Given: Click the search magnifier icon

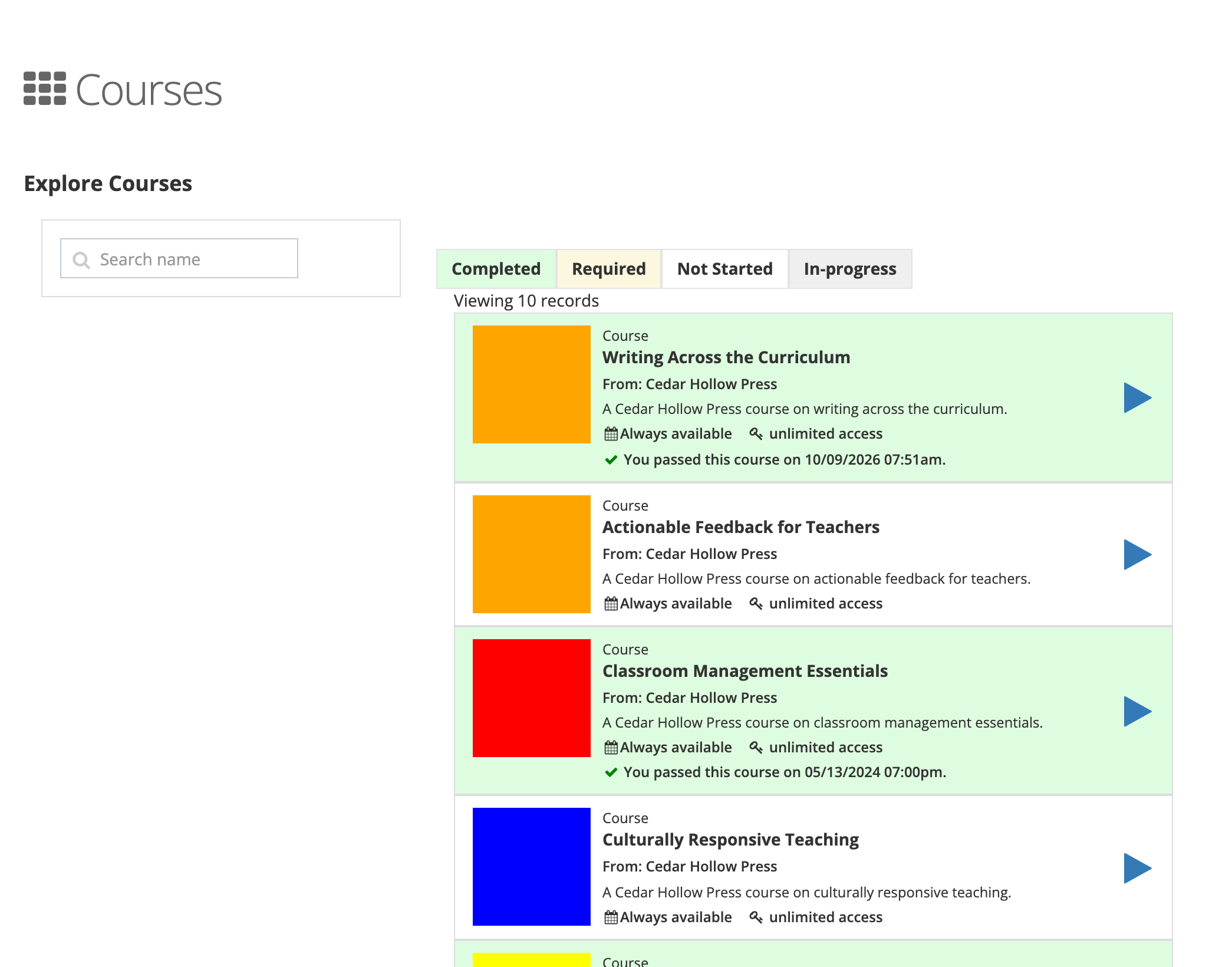Looking at the screenshot, I should [81, 260].
